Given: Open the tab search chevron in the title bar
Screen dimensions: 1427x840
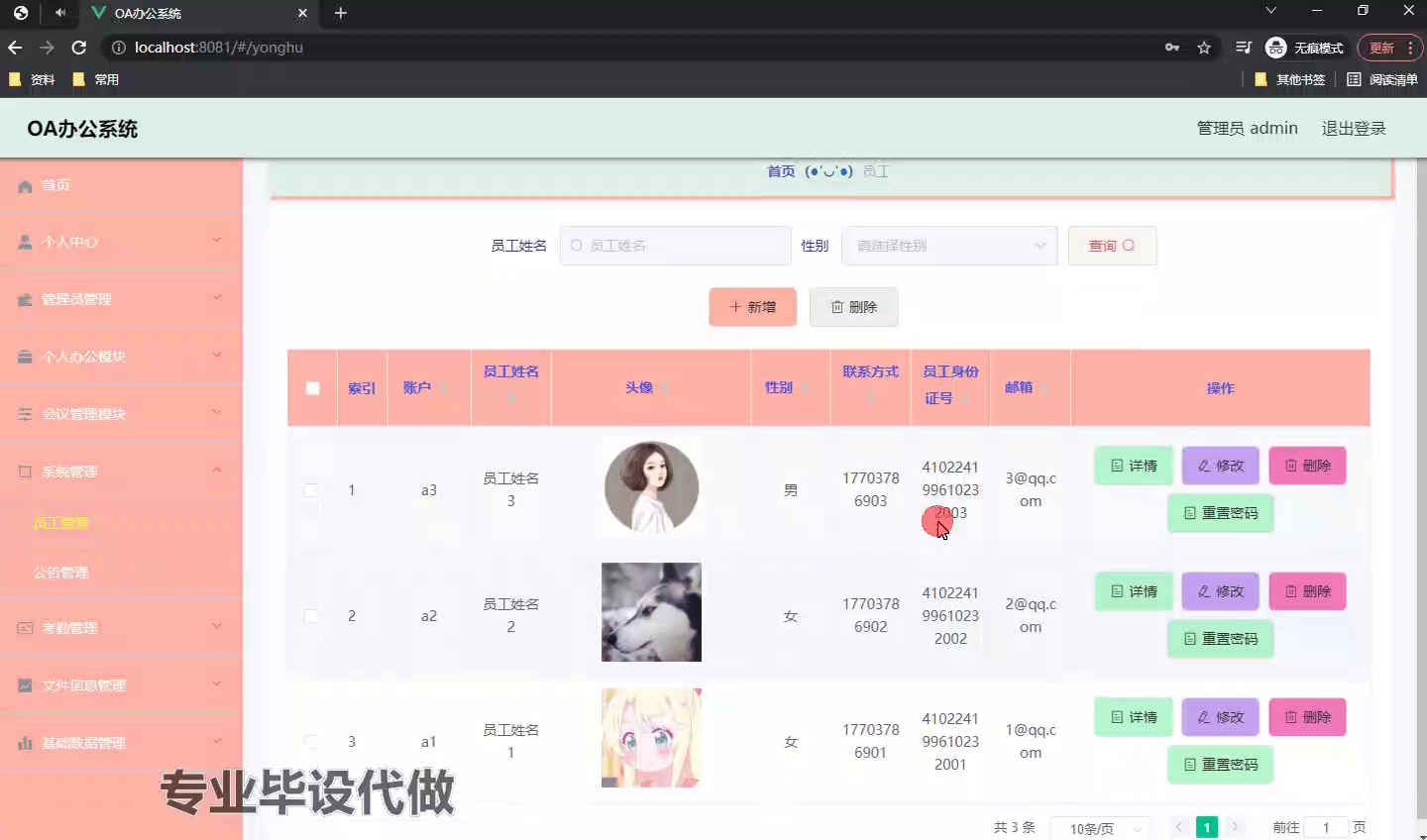Looking at the screenshot, I should [1270, 11].
